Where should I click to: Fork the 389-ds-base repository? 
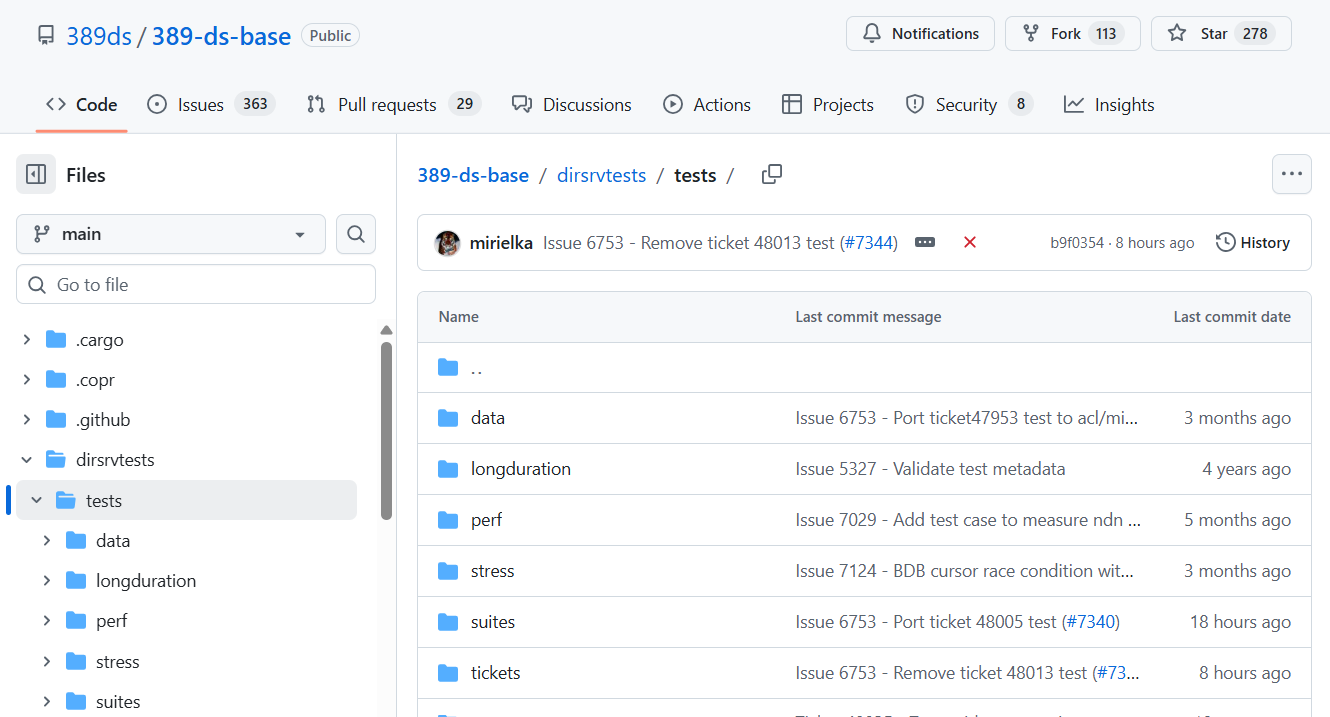1071,33
